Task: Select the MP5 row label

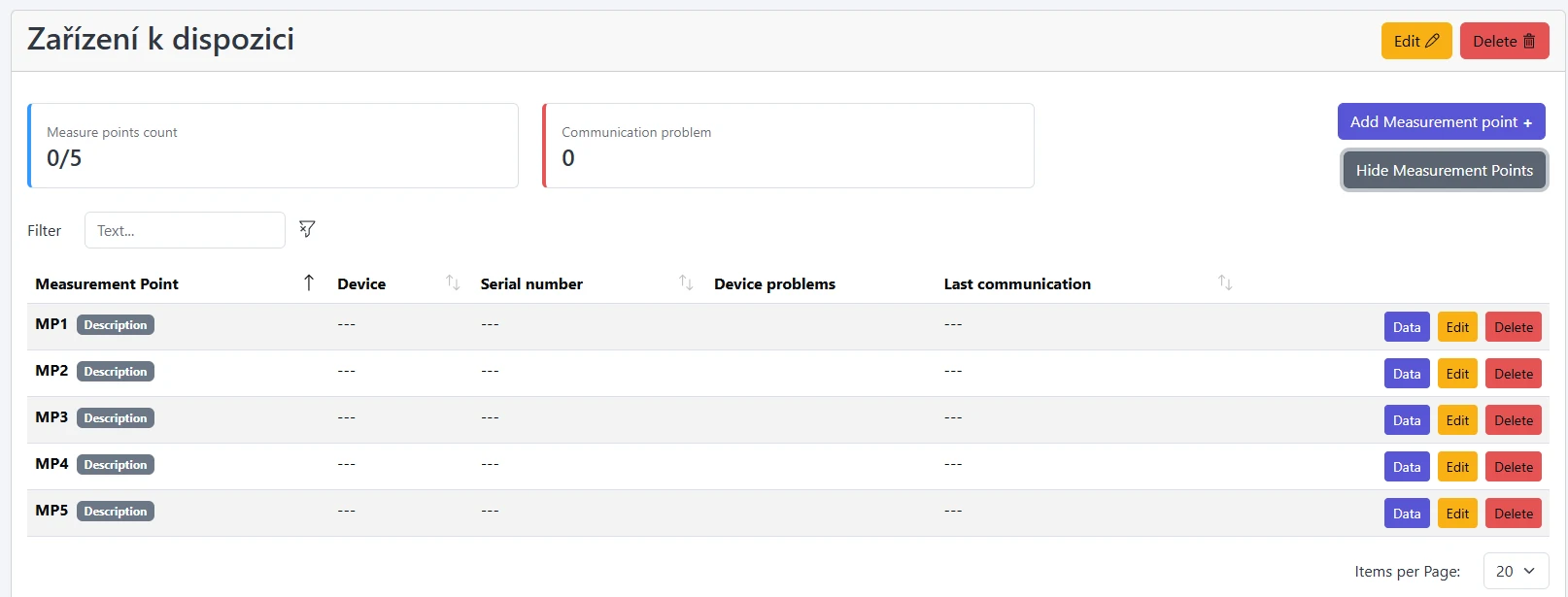Action: [51, 511]
